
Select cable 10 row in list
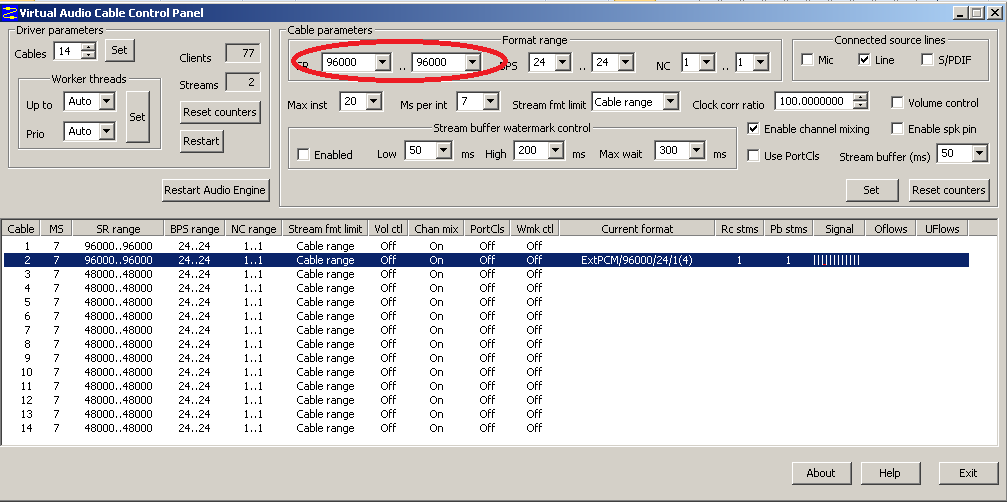486,372
